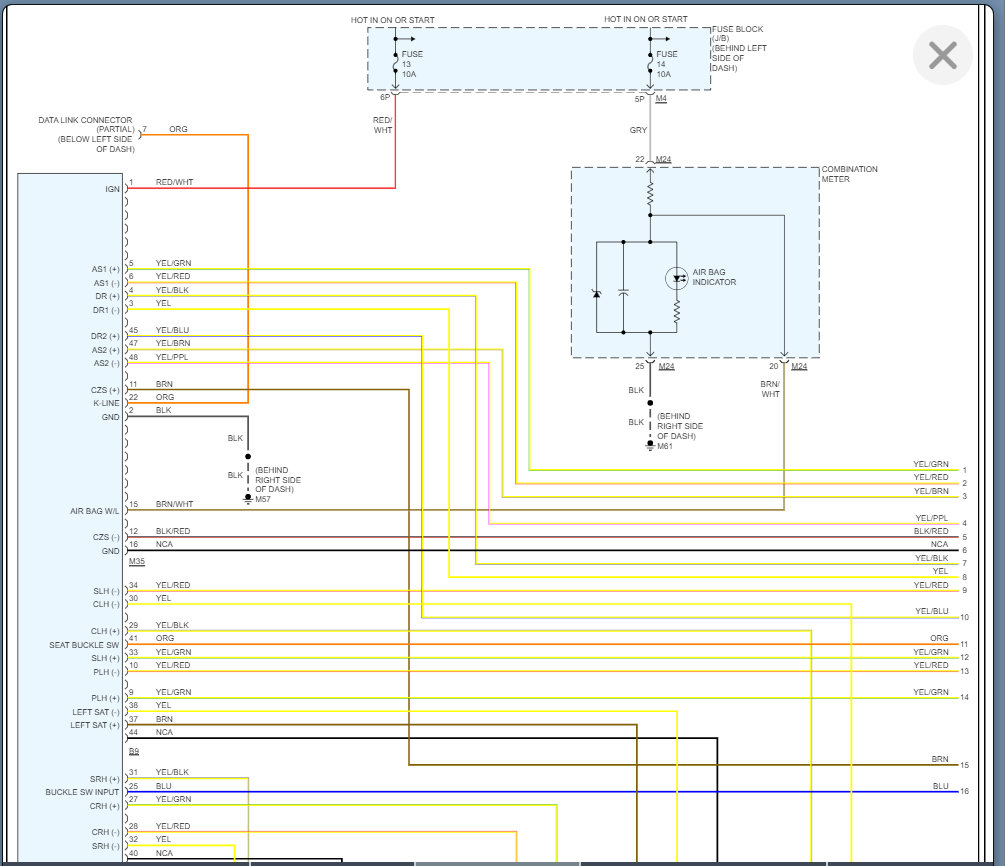Viewport: 1005px width, 866px height.
Task: Click the BLU label at right-side output 16
Action: [940, 786]
